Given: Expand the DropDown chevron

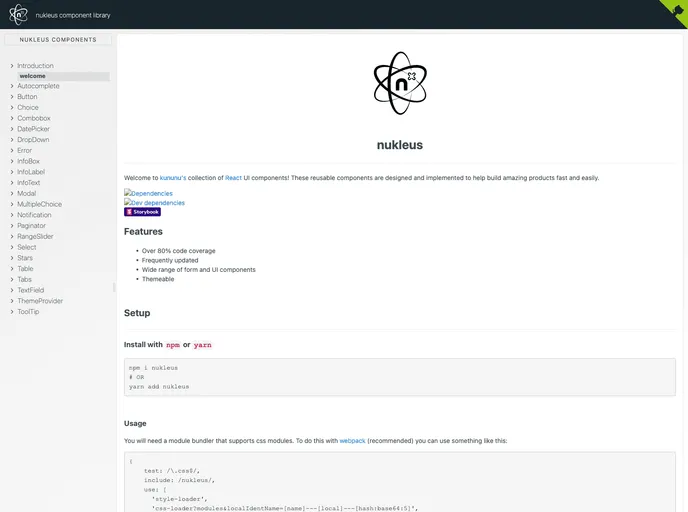Looking at the screenshot, I should click(12, 140).
